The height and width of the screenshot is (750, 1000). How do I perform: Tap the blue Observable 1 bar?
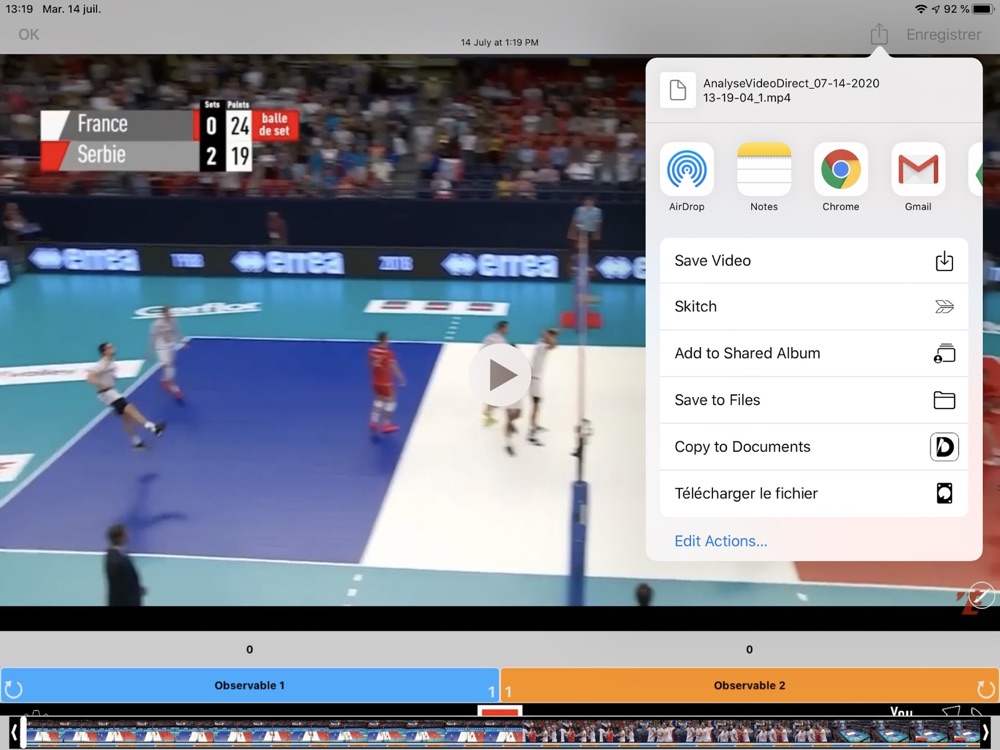point(249,686)
